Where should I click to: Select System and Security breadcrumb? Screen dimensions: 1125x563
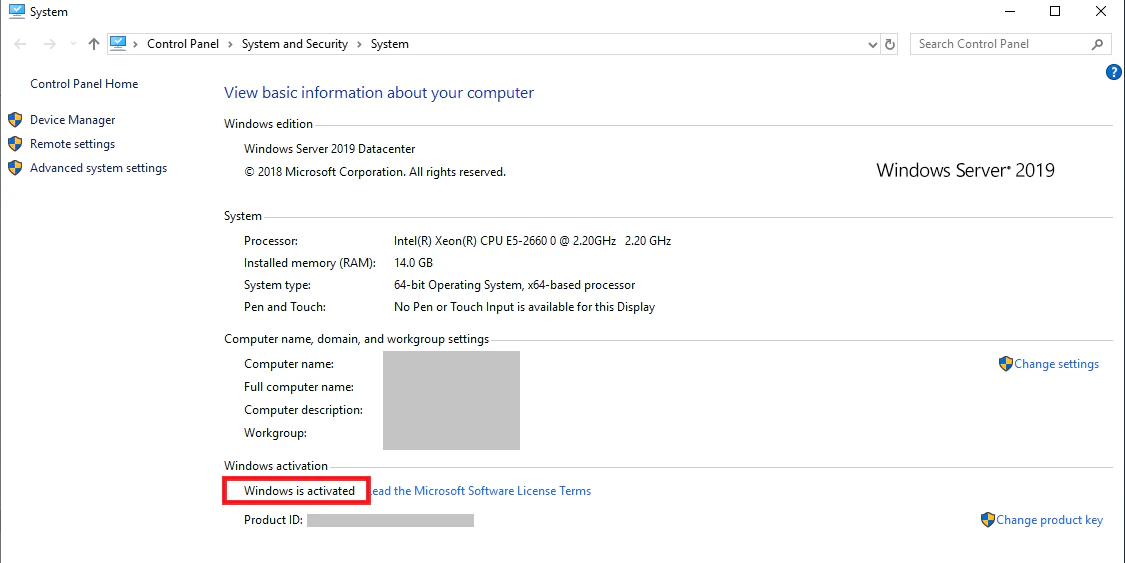(295, 44)
